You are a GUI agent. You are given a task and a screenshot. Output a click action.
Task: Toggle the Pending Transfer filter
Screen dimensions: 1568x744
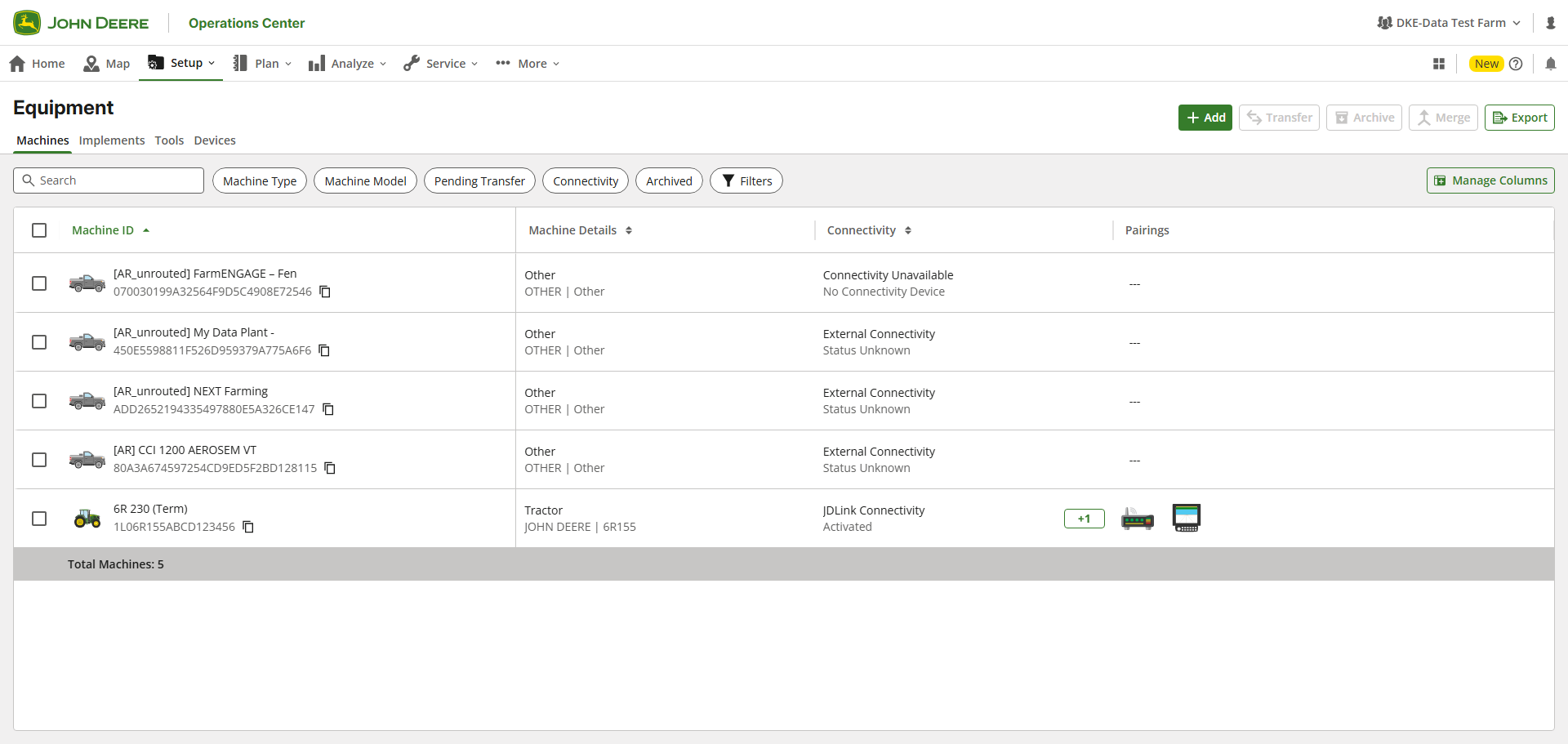[479, 181]
